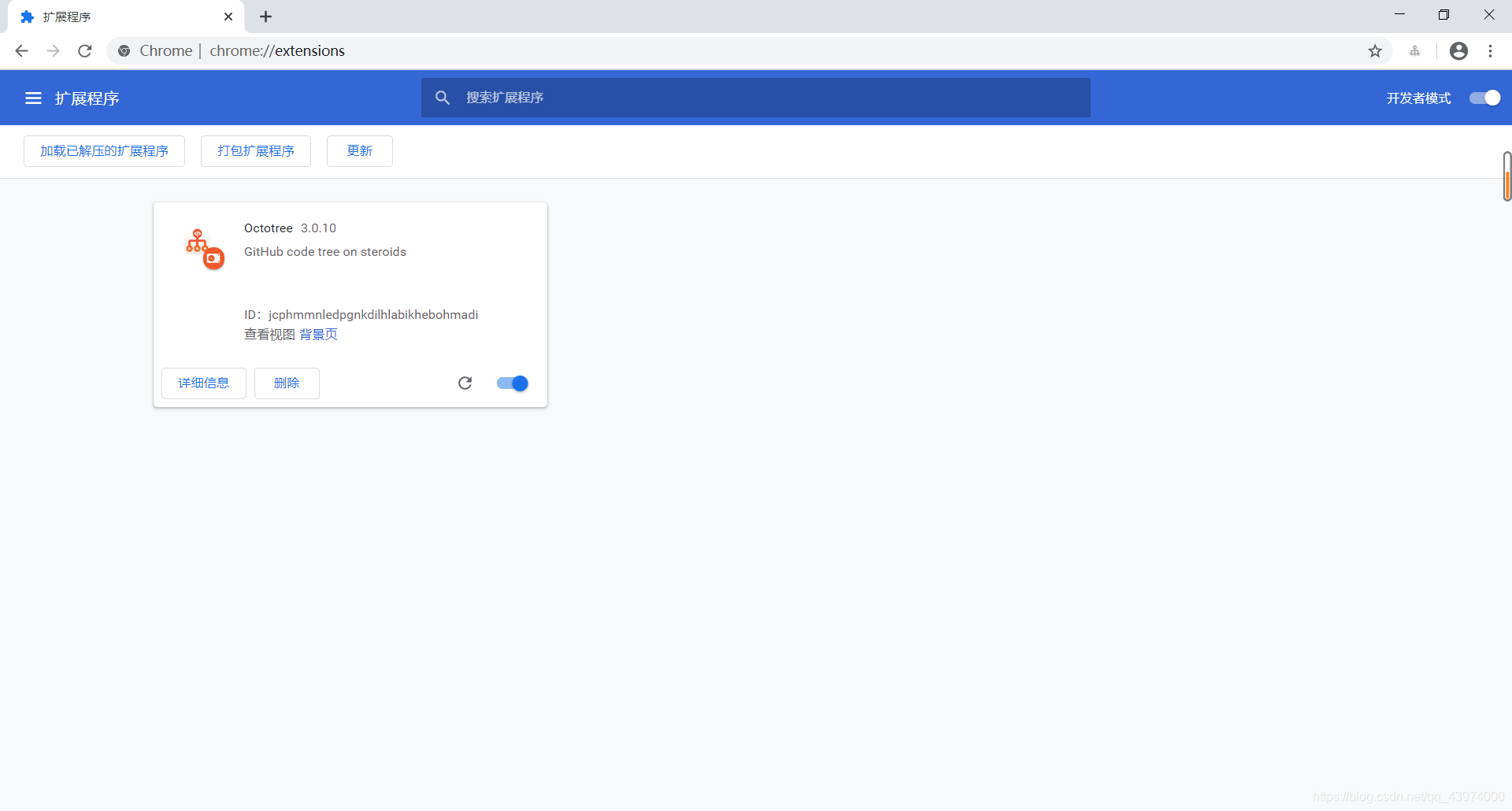Click 删除 to remove Octotree
This screenshot has height=811, width=1512.
click(x=287, y=383)
